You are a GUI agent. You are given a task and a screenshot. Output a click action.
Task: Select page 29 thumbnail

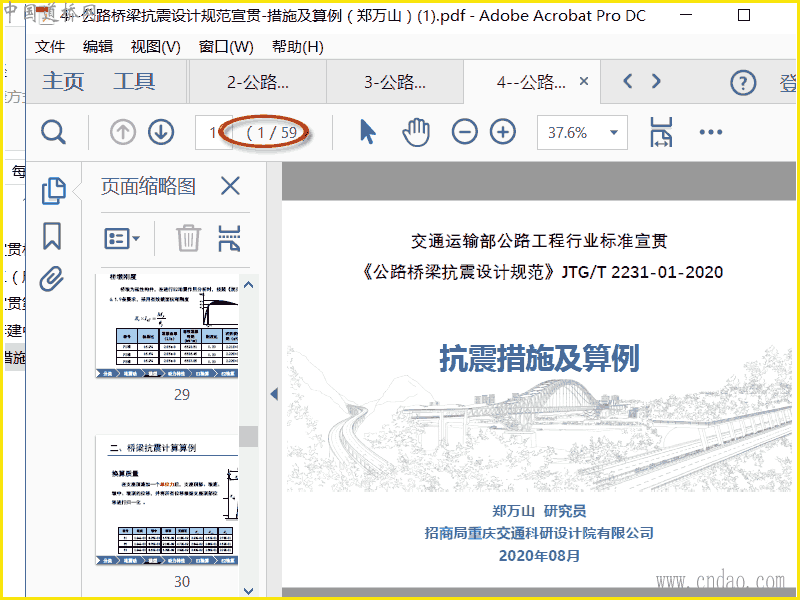(167, 326)
